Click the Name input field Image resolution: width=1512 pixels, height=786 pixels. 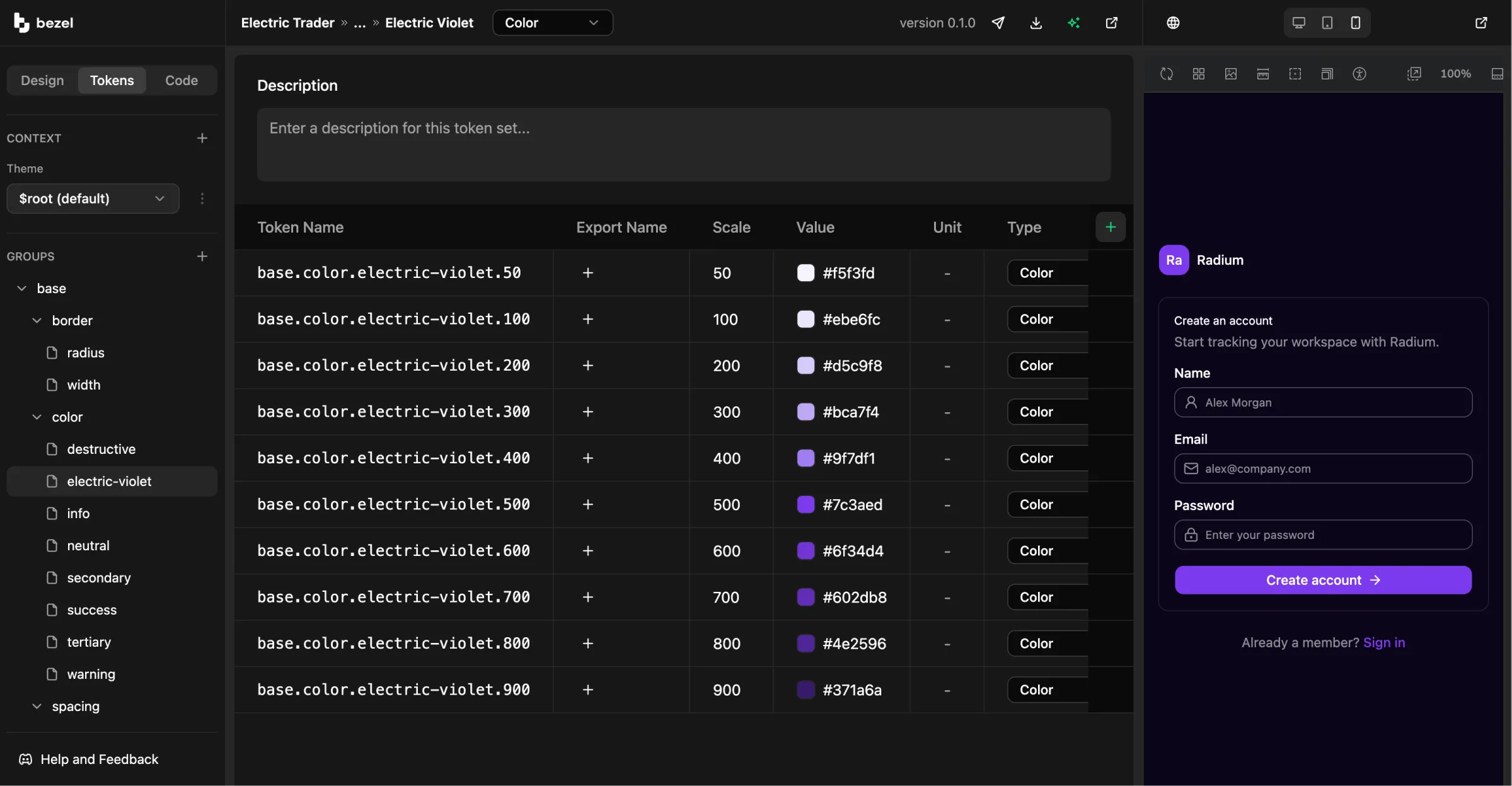click(1323, 402)
